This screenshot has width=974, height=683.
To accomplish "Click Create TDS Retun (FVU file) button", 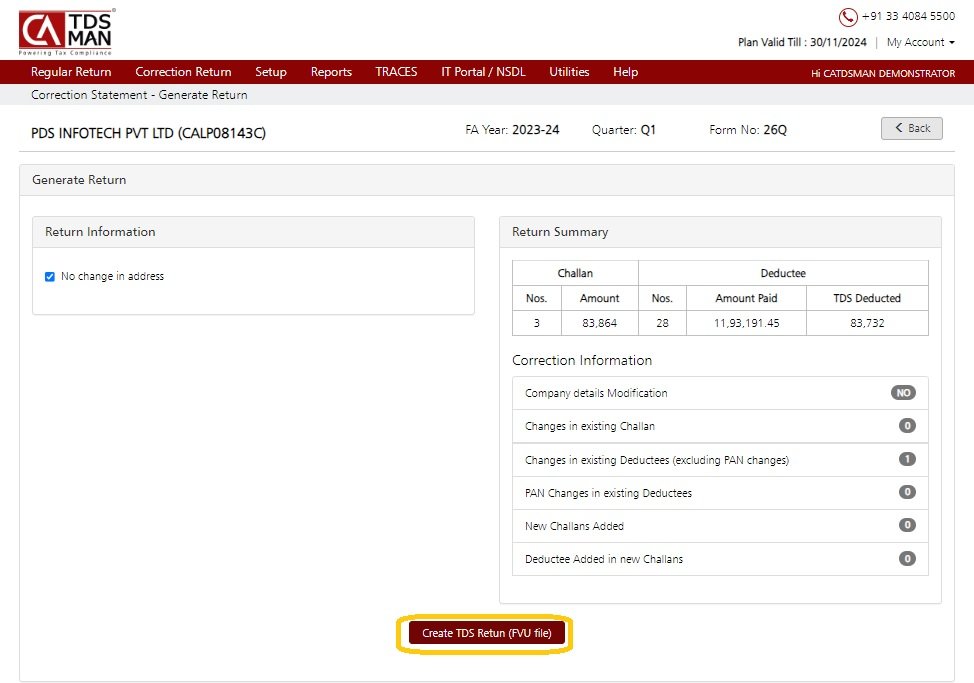I will point(486,633).
